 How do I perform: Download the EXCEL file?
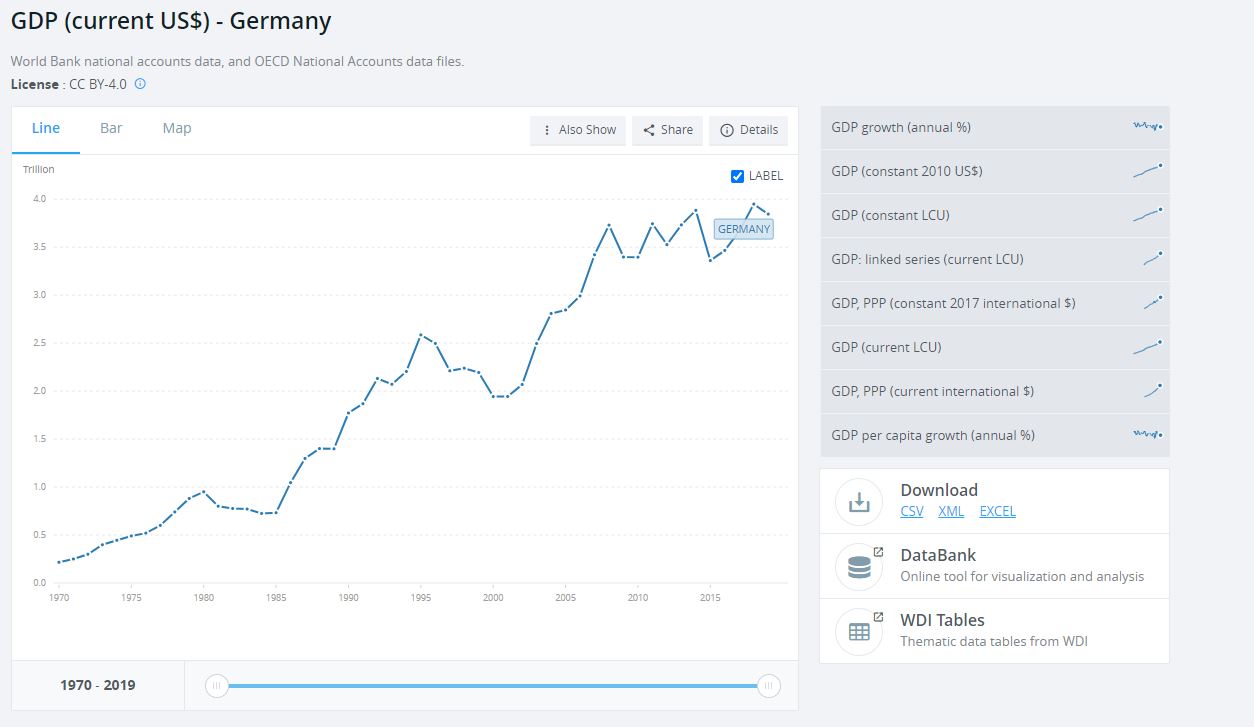pos(997,511)
